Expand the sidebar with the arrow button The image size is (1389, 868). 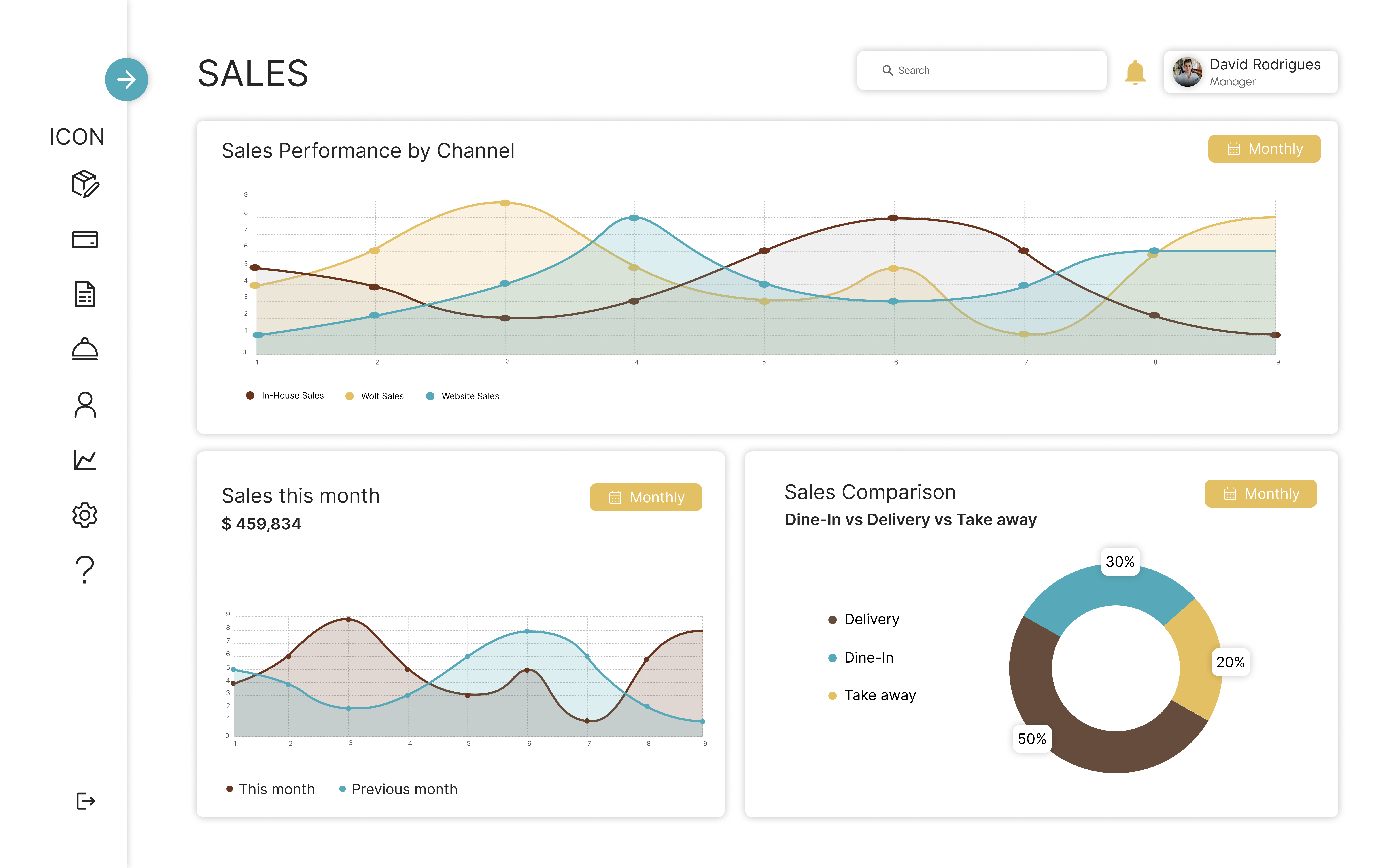click(126, 79)
